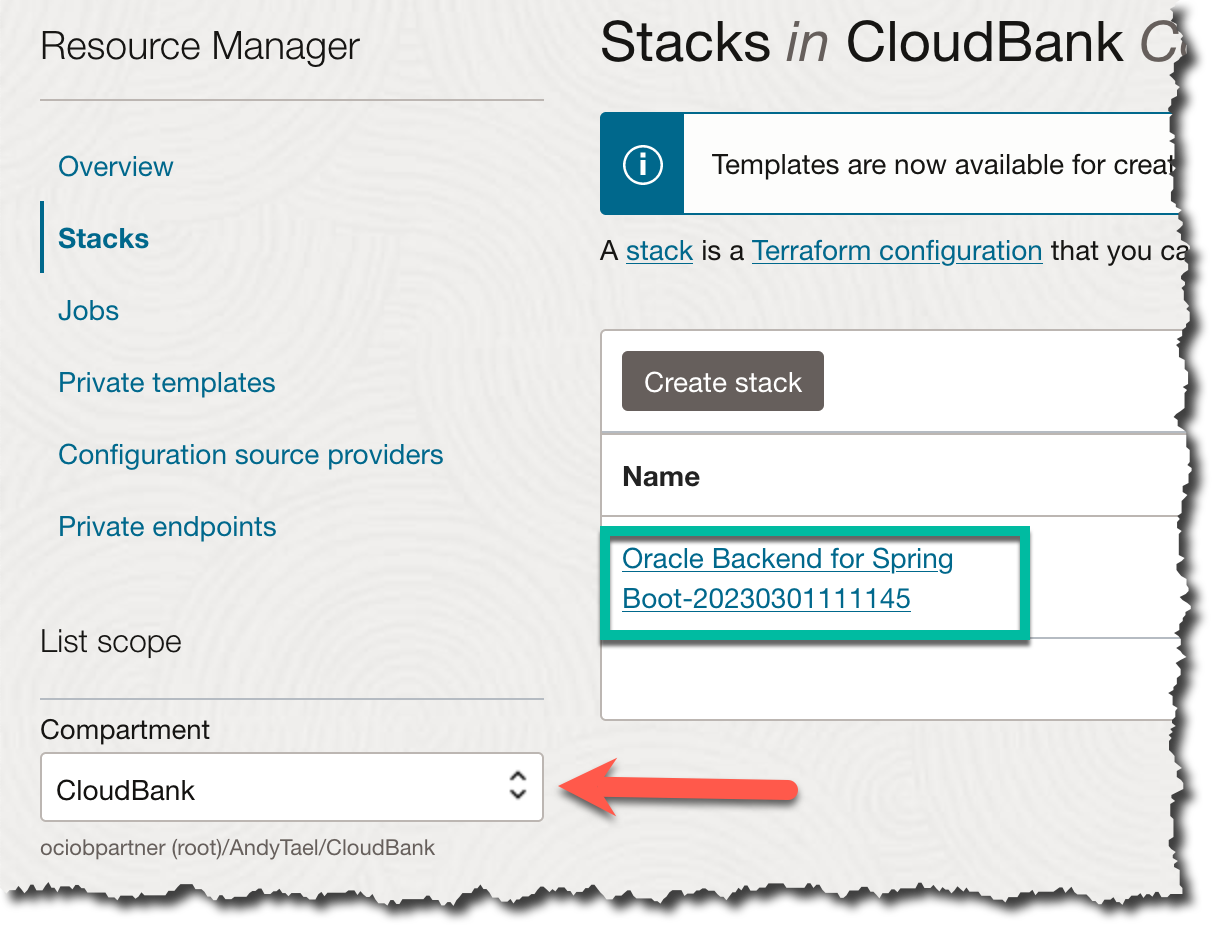1212x926 pixels.
Task: Select the Compartment selector chevron icon
Action: [518, 787]
